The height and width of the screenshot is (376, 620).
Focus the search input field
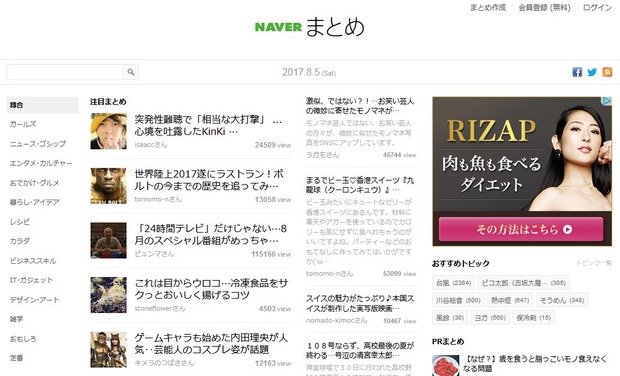tap(65, 72)
